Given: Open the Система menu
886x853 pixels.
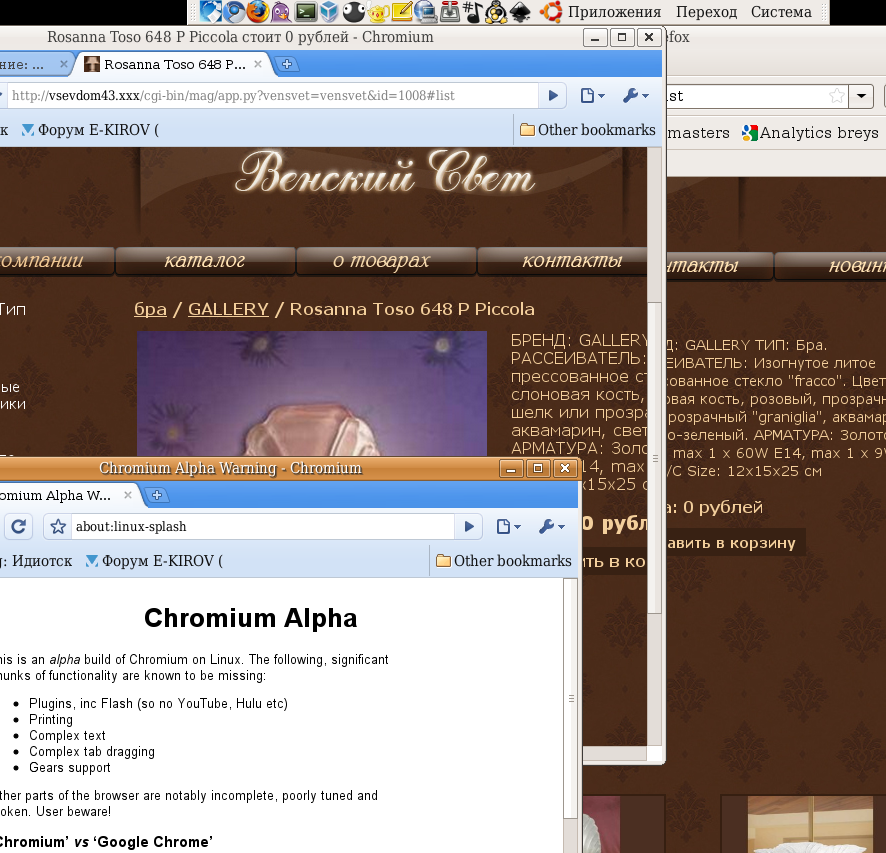Looking at the screenshot, I should pos(780,12).
